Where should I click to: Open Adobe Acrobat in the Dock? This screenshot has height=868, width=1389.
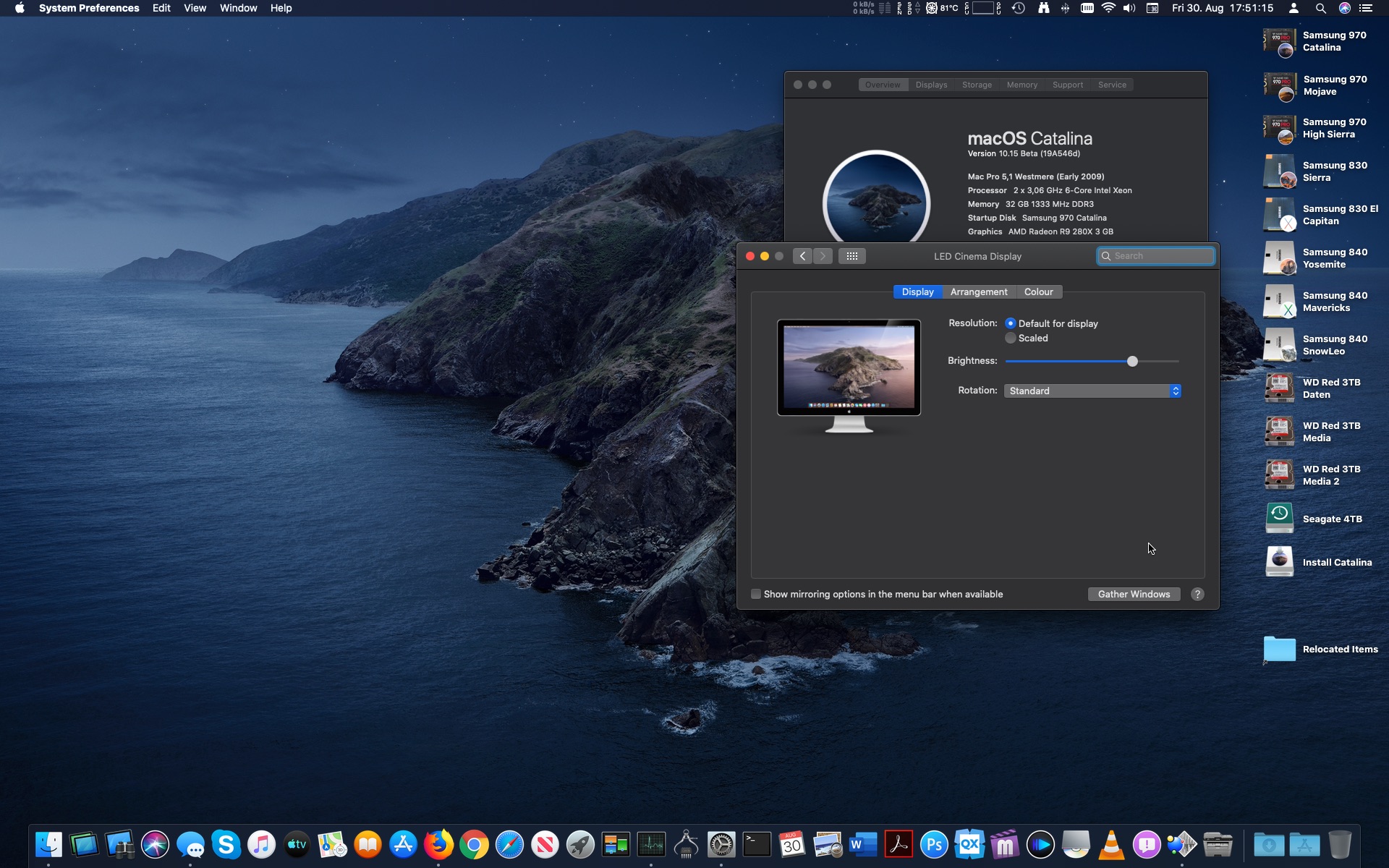click(899, 844)
